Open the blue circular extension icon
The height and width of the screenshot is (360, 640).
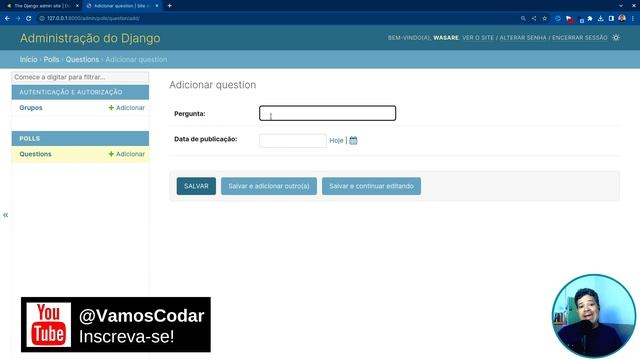tap(558, 18)
